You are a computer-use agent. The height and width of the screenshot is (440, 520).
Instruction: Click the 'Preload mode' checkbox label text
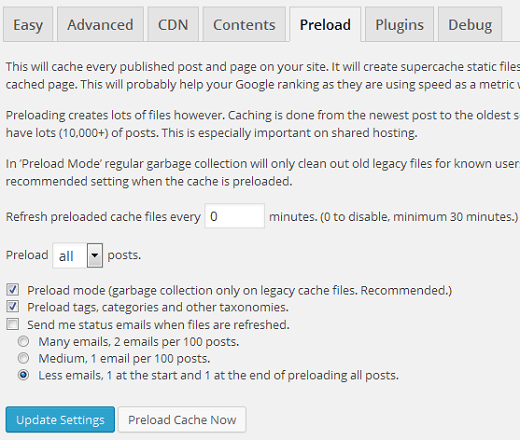[239, 290]
